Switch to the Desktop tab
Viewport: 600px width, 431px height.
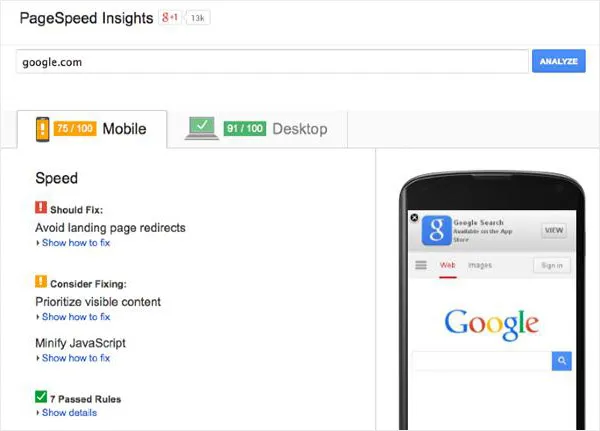click(x=268, y=128)
